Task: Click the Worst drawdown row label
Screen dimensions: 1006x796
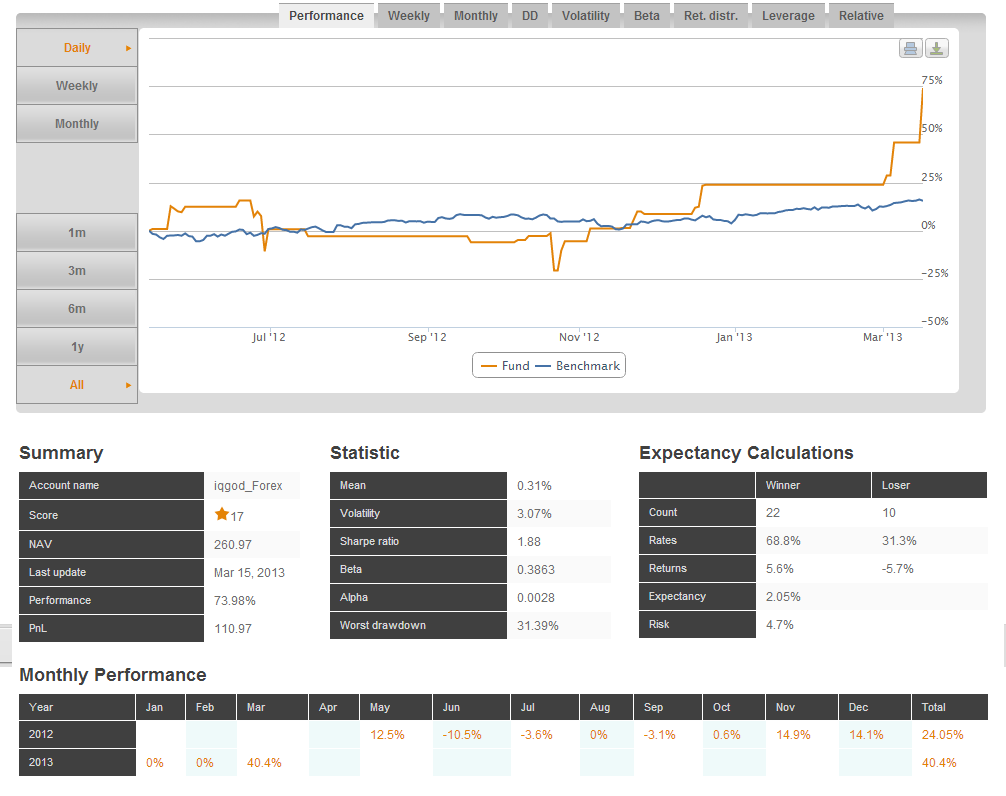Action: [x=418, y=625]
